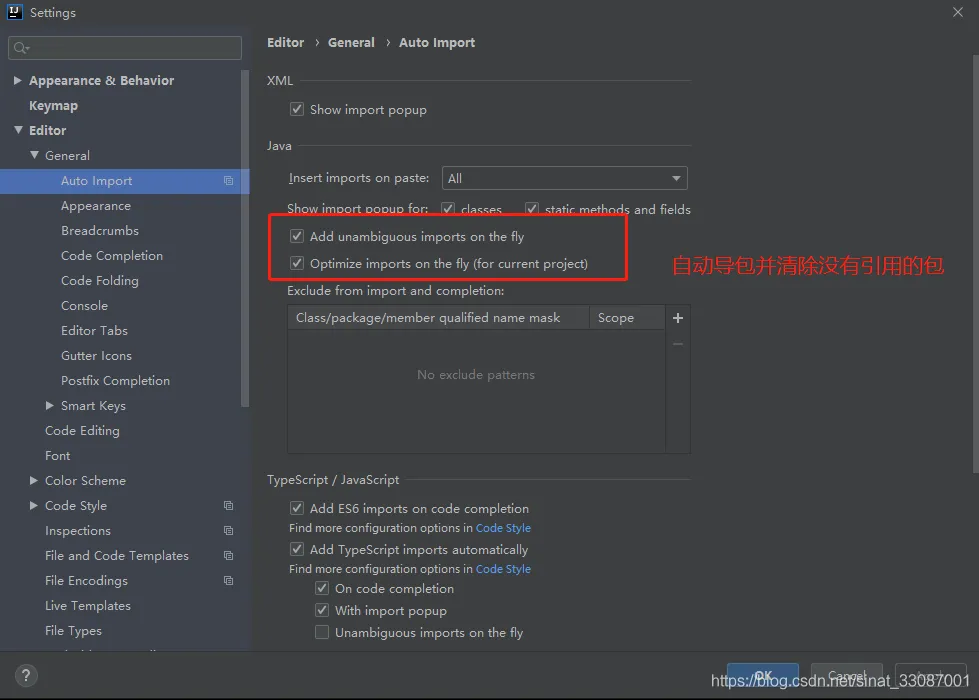Click in the settings search field
Image resolution: width=979 pixels, height=700 pixels.
point(125,48)
